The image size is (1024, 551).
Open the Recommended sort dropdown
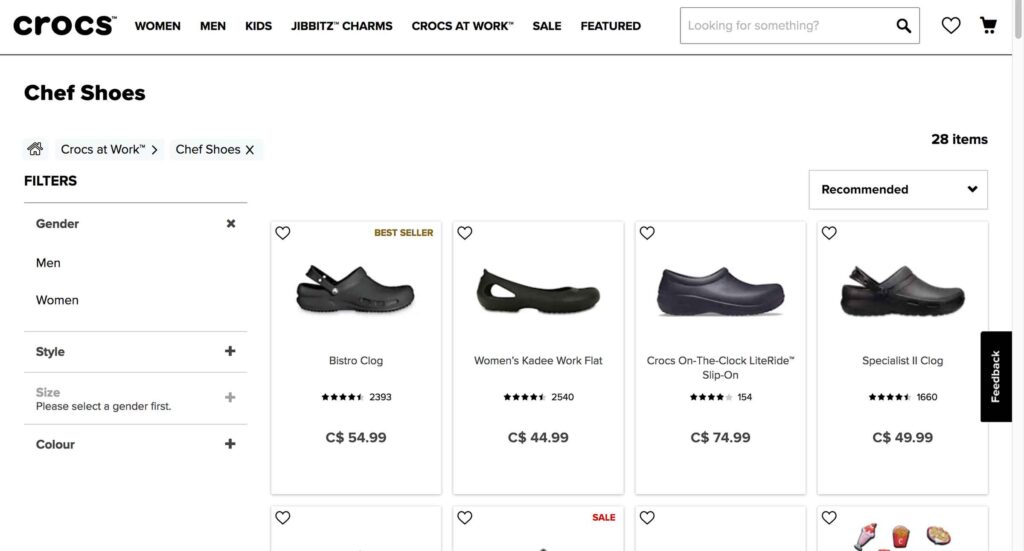[897, 189]
